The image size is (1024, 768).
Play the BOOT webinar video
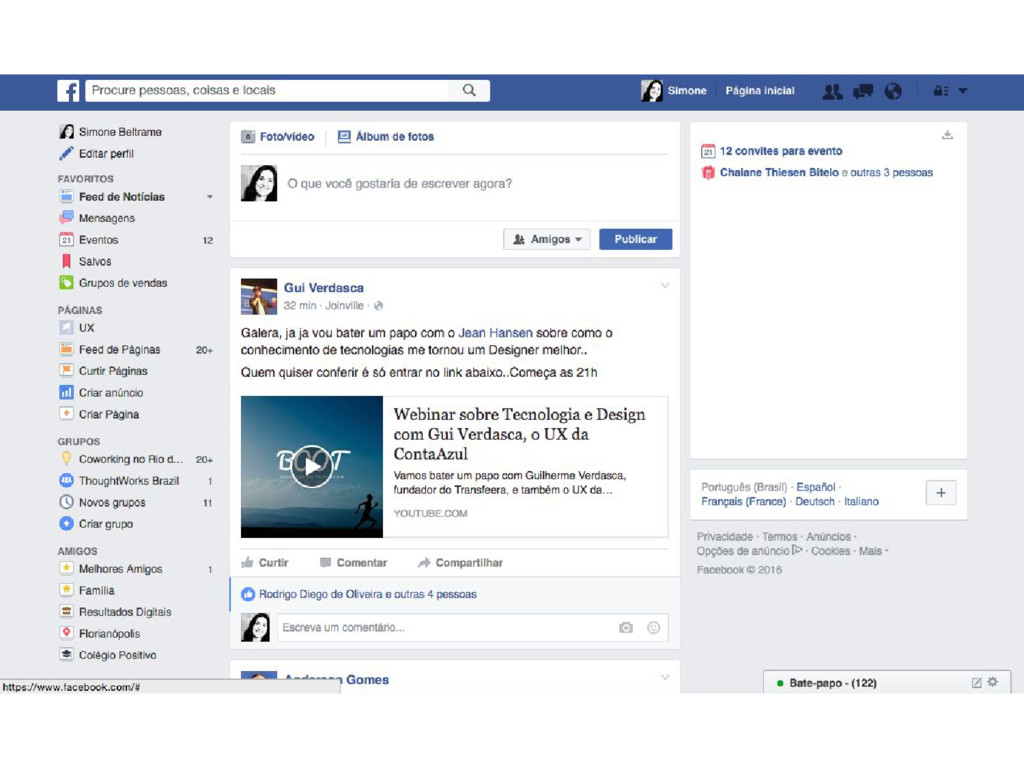click(312, 466)
